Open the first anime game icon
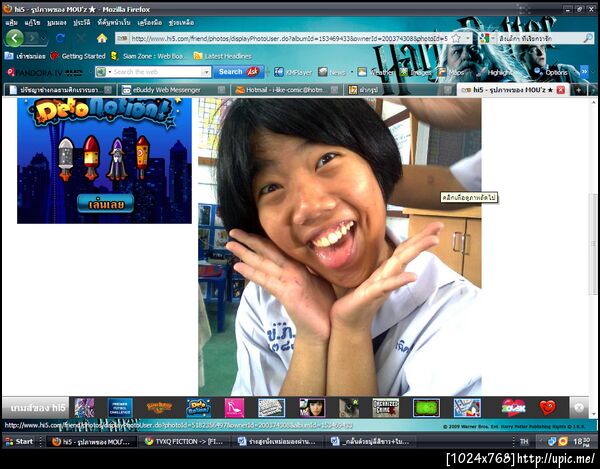Image resolution: width=600 pixels, height=469 pixels. pos(84,408)
